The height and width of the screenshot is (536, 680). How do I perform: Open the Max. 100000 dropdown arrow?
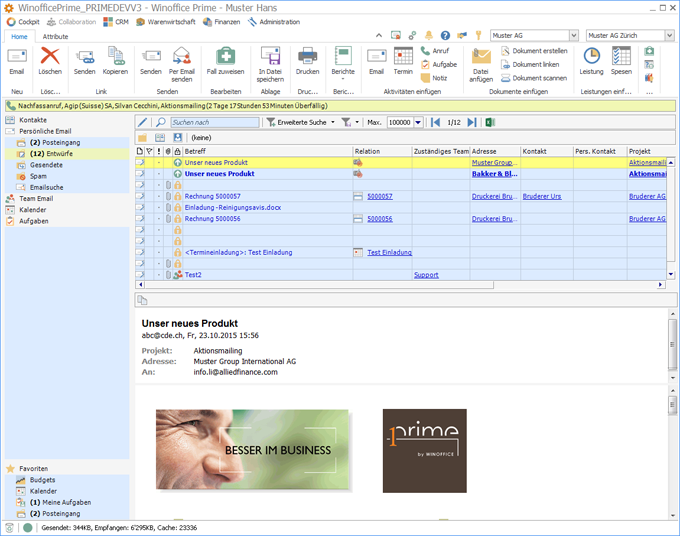tap(418, 122)
